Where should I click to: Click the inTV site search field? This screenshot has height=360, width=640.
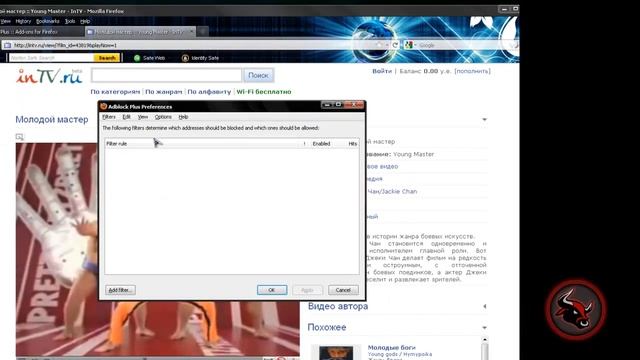(x=167, y=76)
